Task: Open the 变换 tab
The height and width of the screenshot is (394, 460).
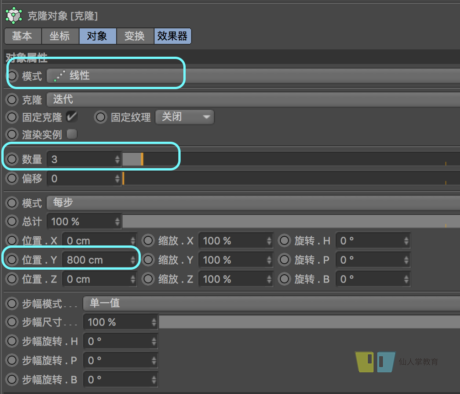Action: pos(135,36)
